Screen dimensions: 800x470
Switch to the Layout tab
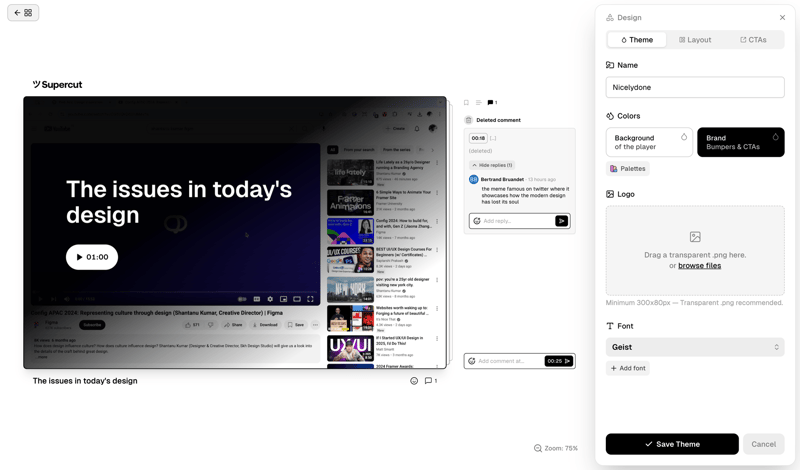click(695, 40)
